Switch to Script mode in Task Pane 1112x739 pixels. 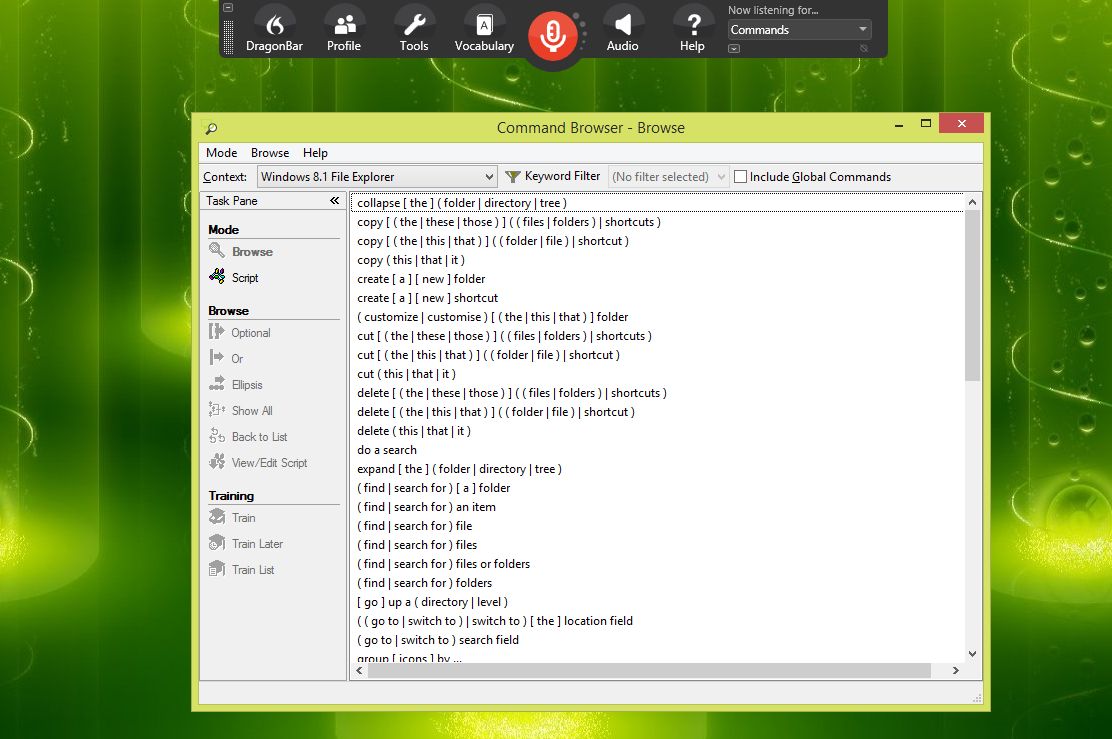click(234, 277)
